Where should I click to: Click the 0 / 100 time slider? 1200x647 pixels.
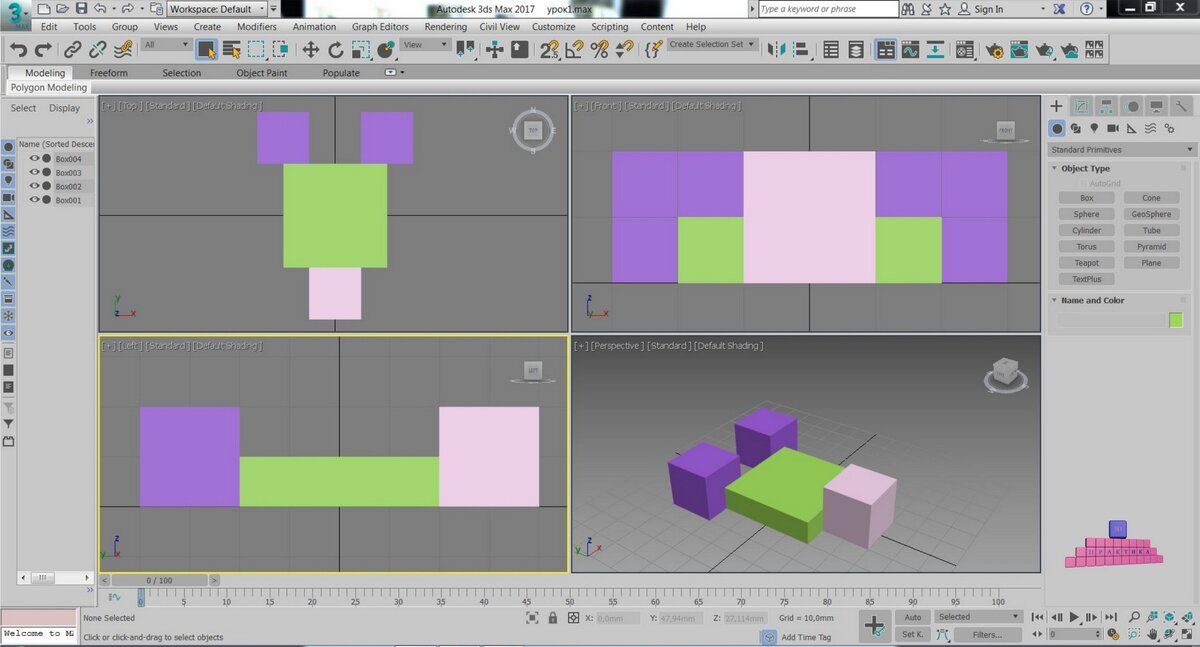159,580
